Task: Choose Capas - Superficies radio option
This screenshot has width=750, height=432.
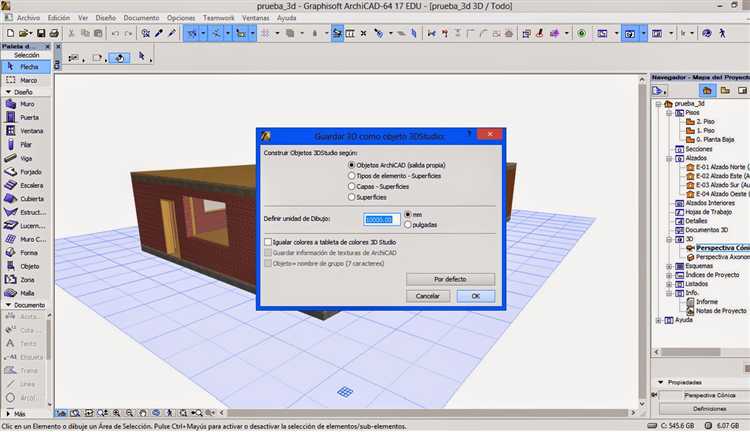Action: click(352, 186)
